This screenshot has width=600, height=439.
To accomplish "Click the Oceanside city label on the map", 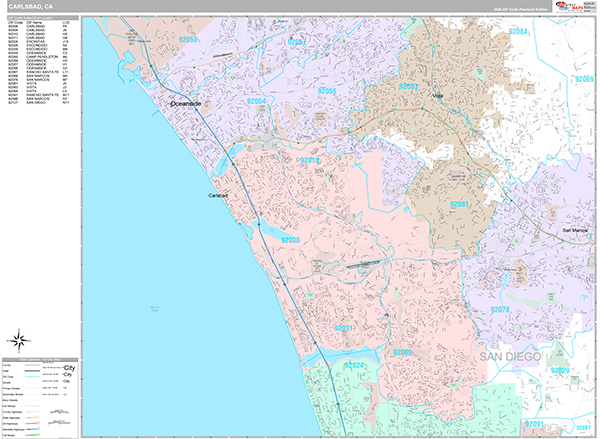I will [186, 104].
